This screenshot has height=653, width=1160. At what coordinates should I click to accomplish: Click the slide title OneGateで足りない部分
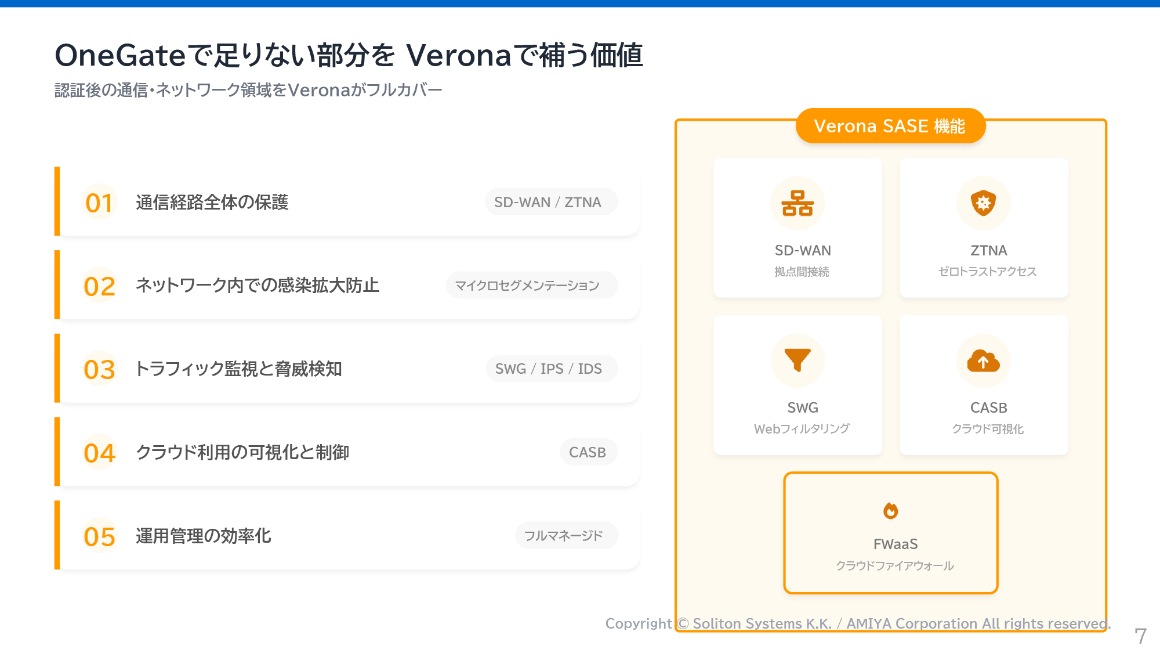[350, 56]
